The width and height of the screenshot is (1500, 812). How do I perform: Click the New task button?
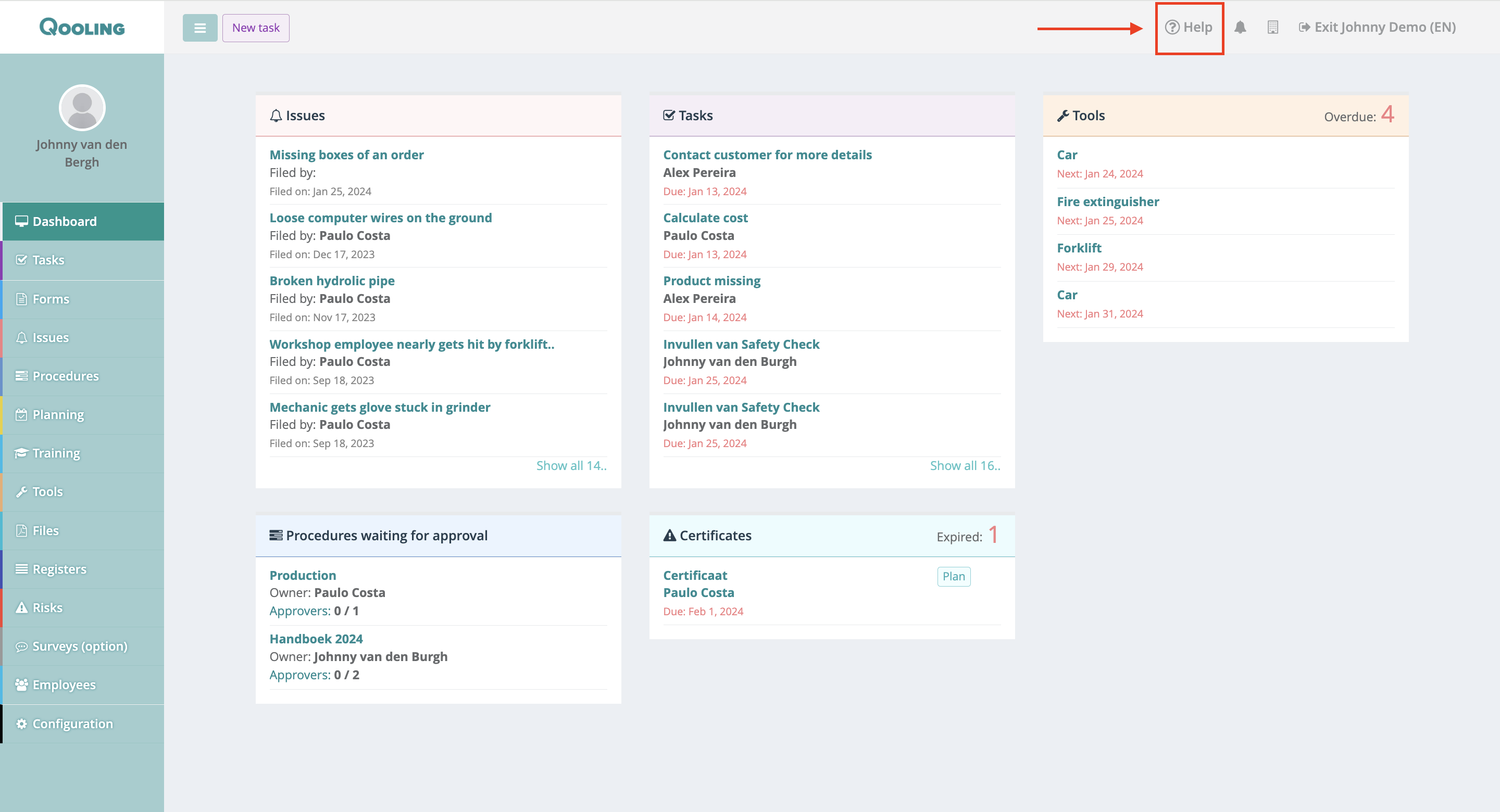click(256, 28)
